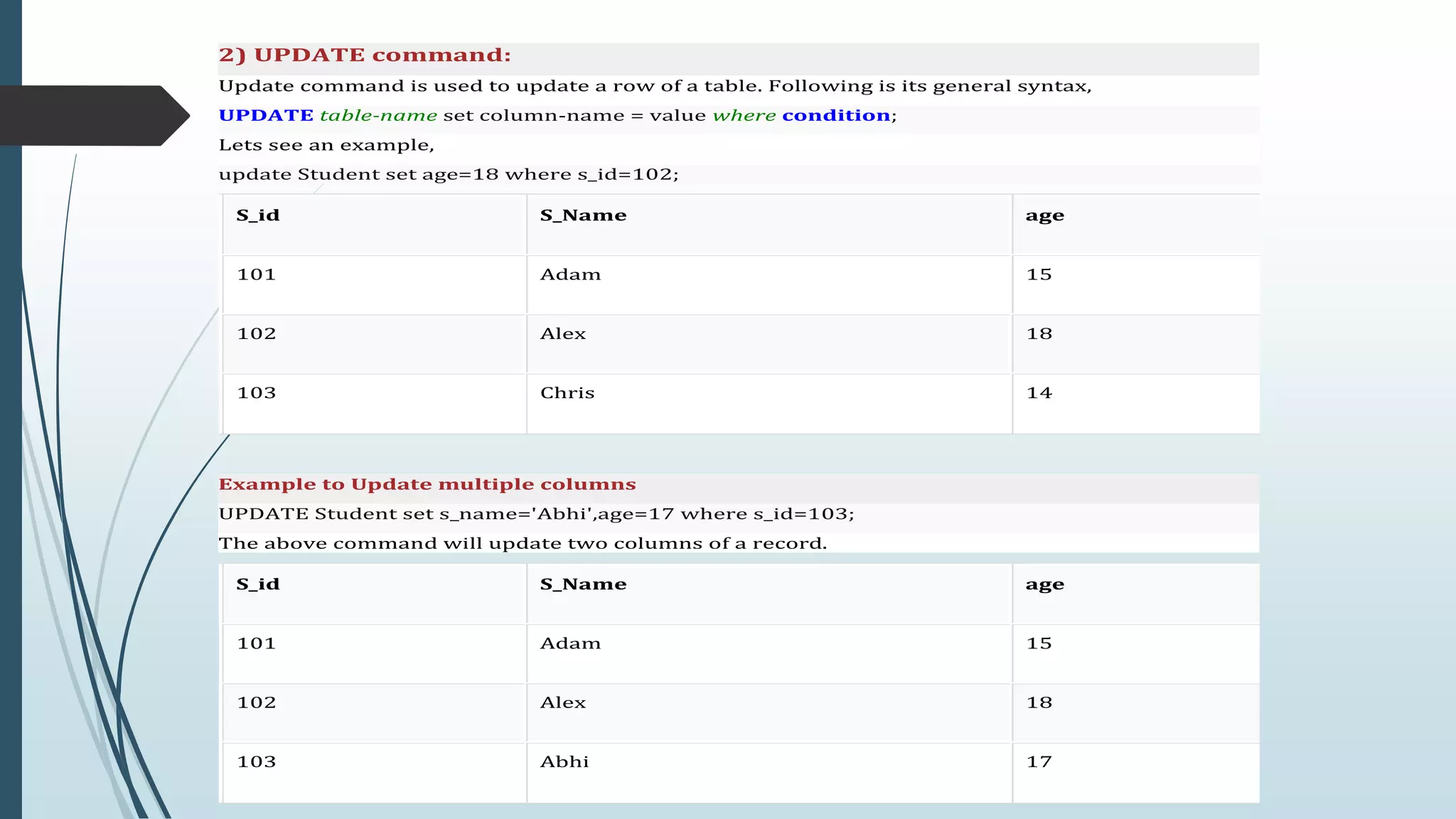Click the age header in the first table
This screenshot has height=819, width=1456.
tap(1136, 225)
